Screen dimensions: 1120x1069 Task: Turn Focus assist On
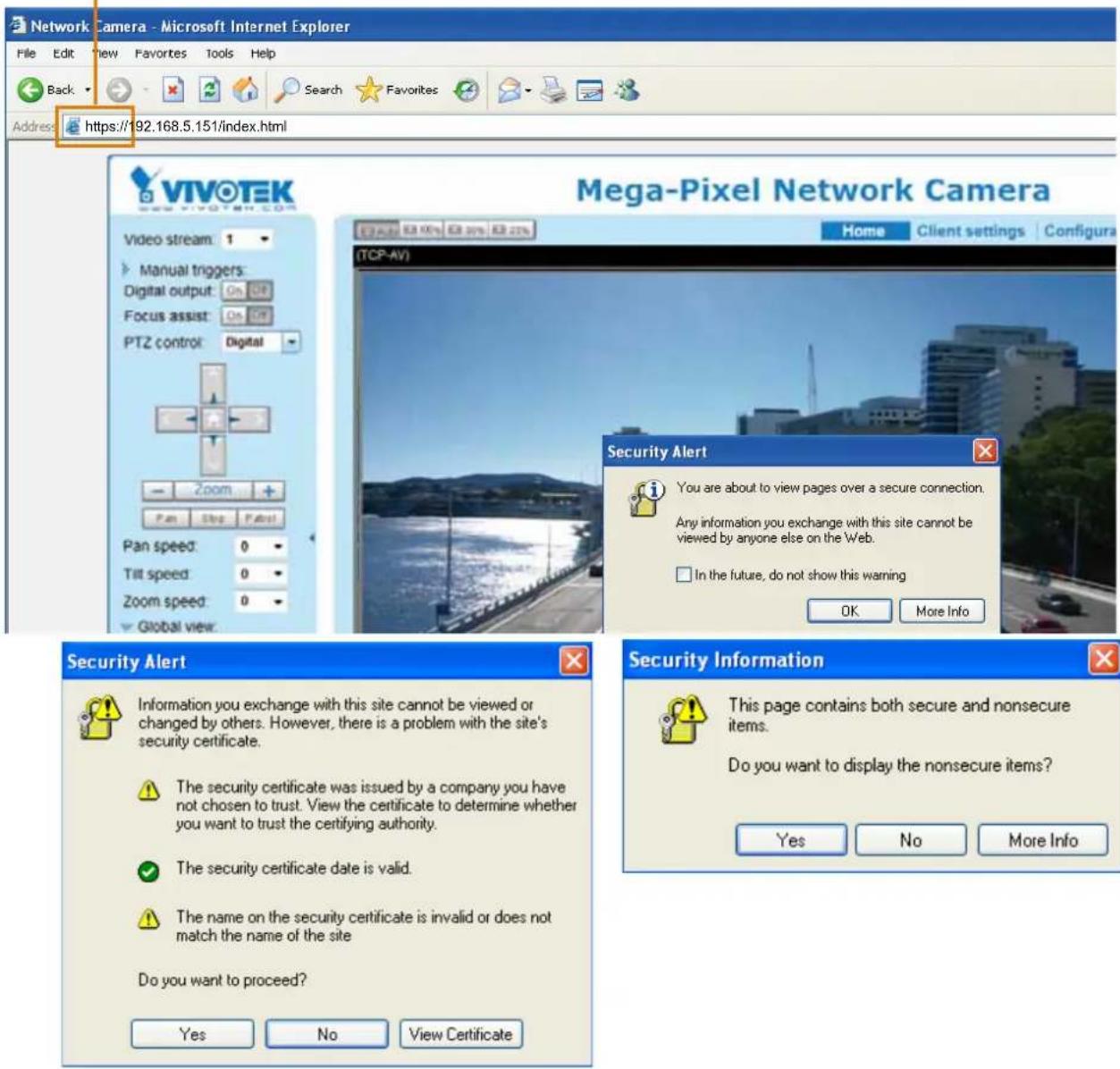click(234, 316)
